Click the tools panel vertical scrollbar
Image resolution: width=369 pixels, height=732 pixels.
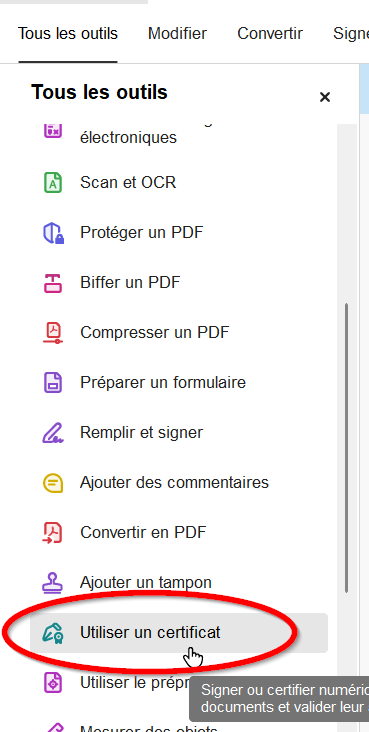(x=346, y=448)
